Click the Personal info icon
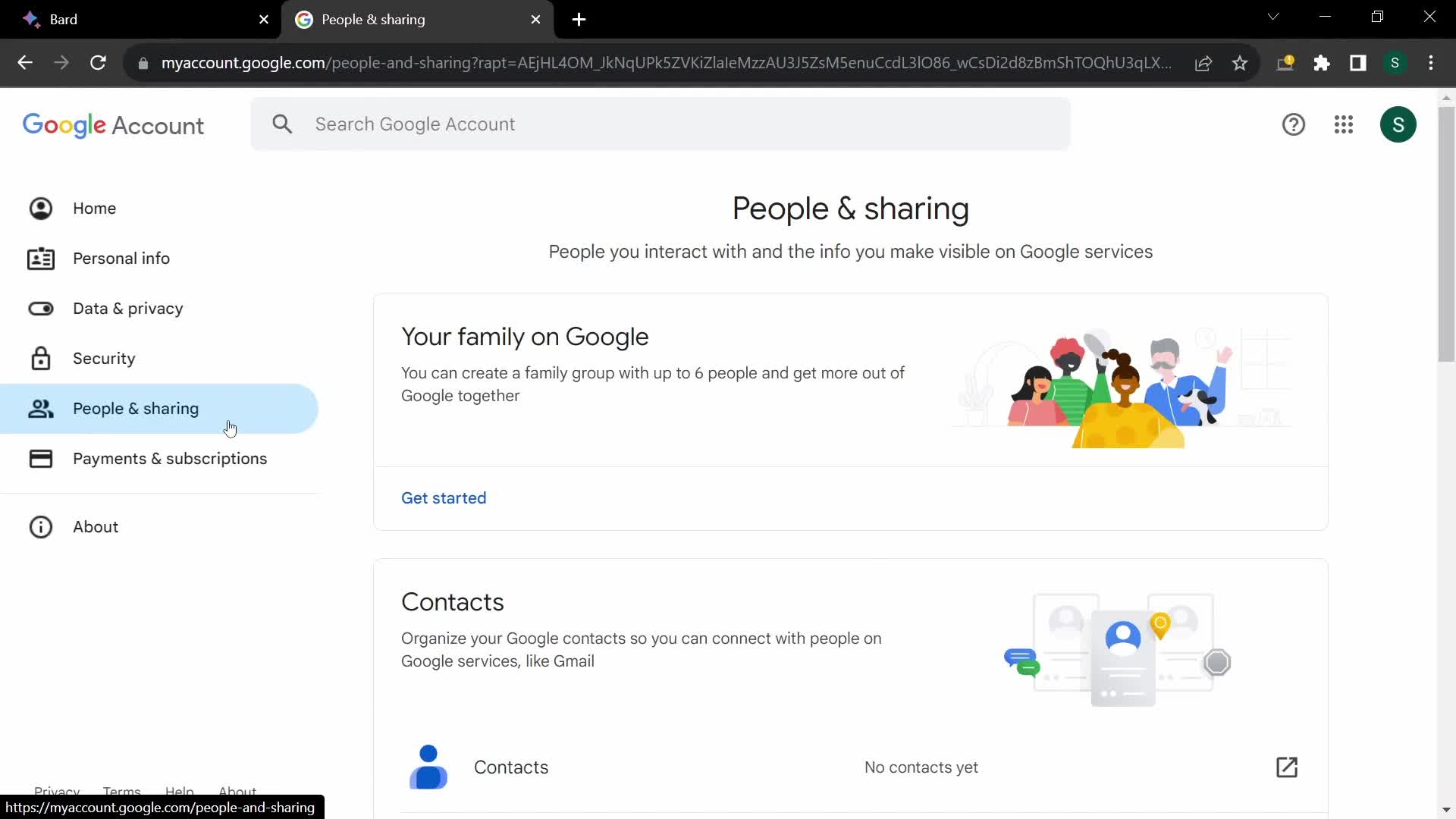 [x=41, y=258]
